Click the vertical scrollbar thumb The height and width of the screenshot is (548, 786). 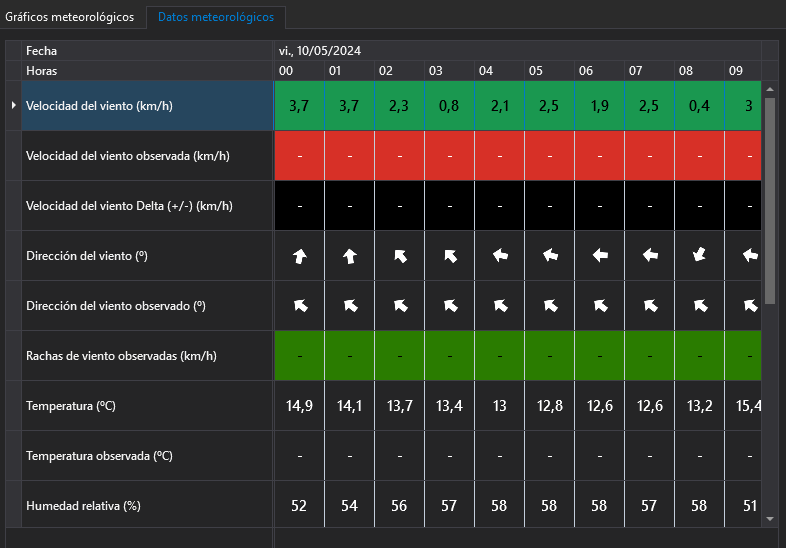(x=770, y=200)
